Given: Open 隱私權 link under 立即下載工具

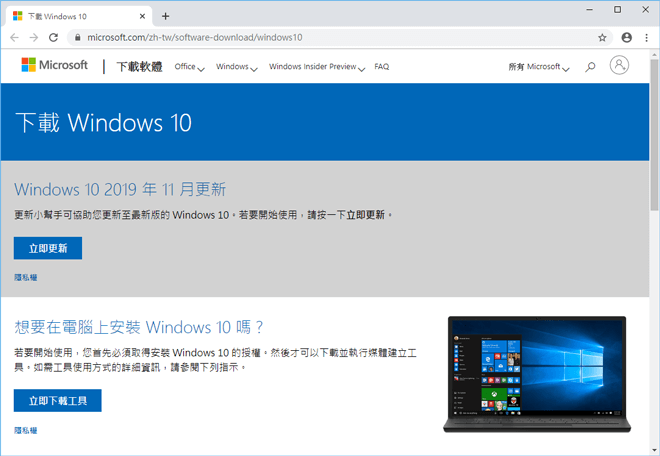Looking at the screenshot, I should tap(26, 430).
